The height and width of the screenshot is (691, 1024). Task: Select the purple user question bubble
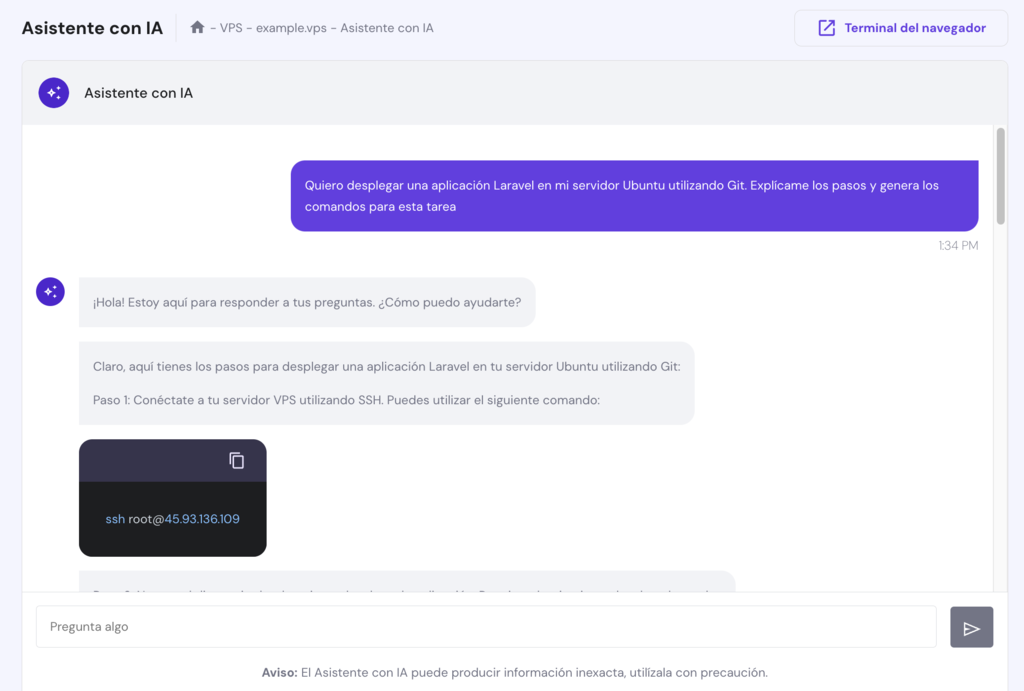pyautogui.click(x=633, y=195)
